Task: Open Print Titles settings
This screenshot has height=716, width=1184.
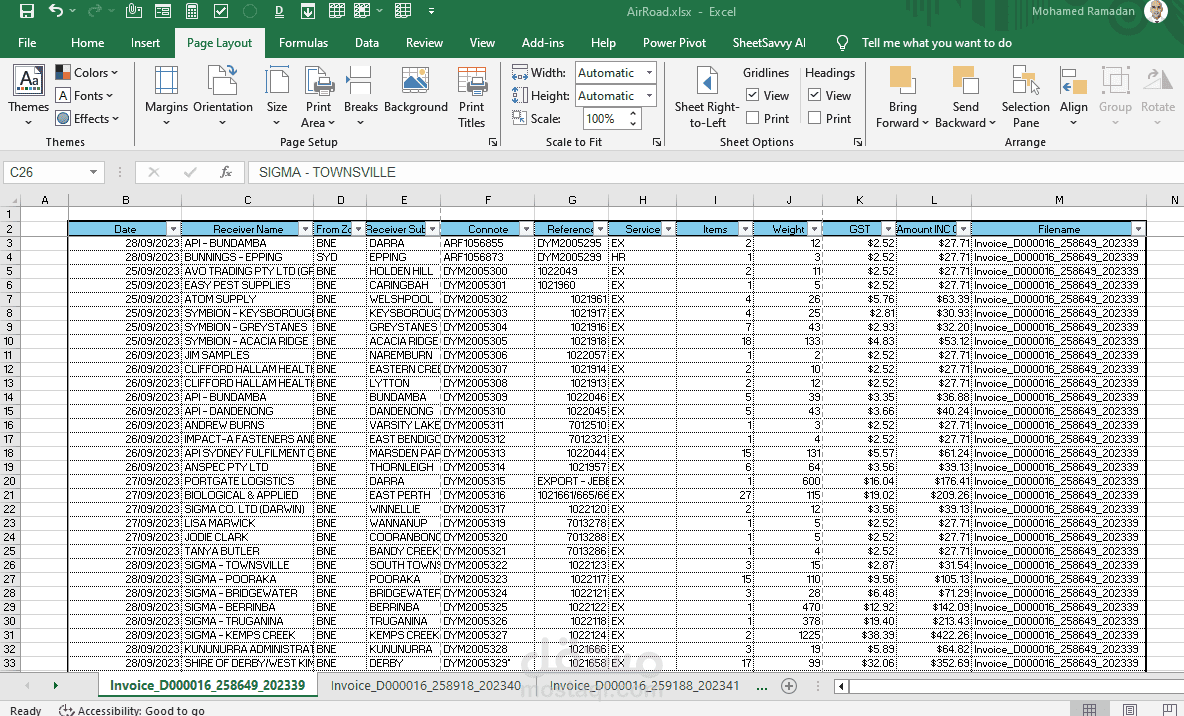Action: (471, 97)
